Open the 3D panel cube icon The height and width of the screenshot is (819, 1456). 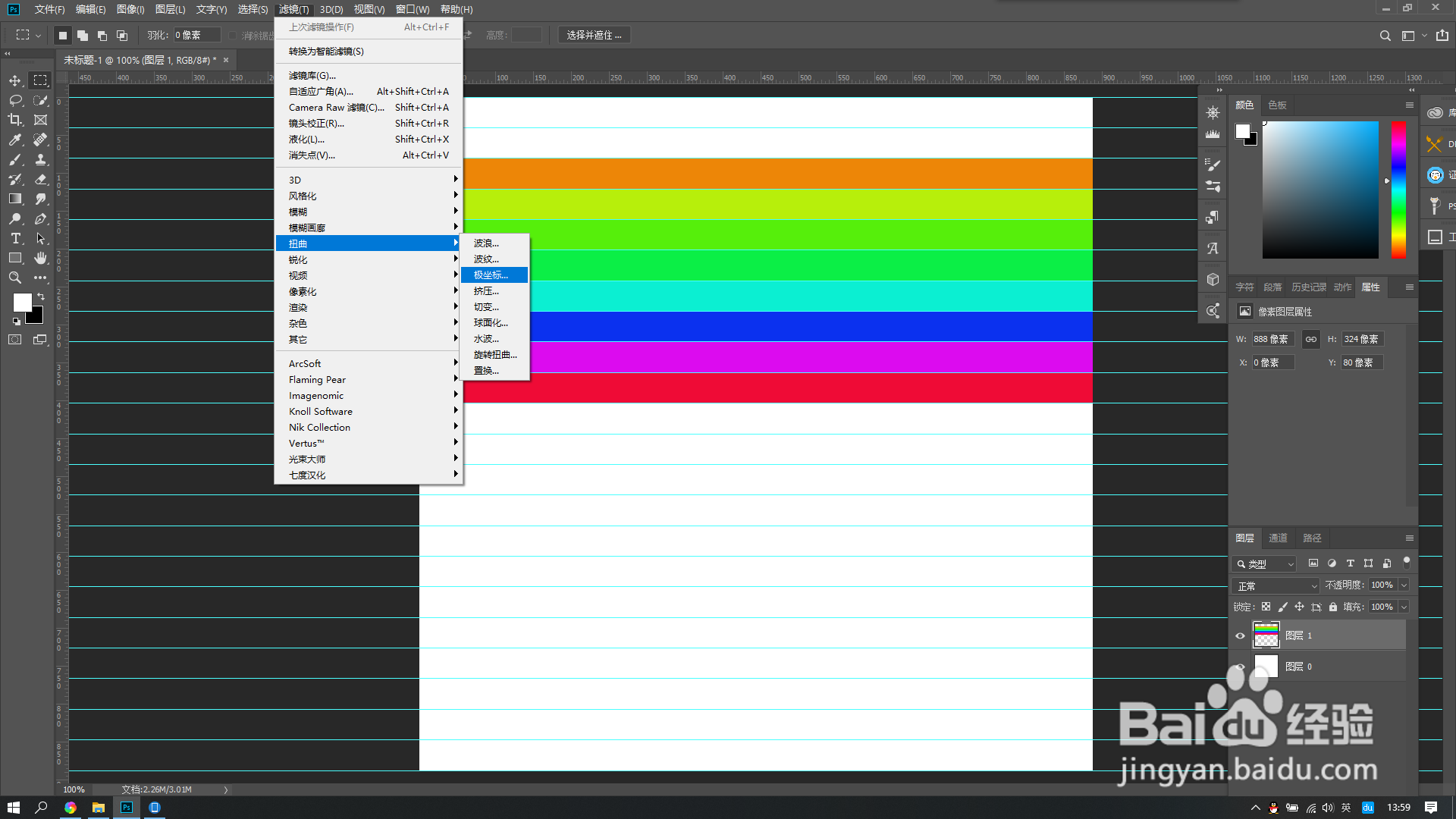1213,279
